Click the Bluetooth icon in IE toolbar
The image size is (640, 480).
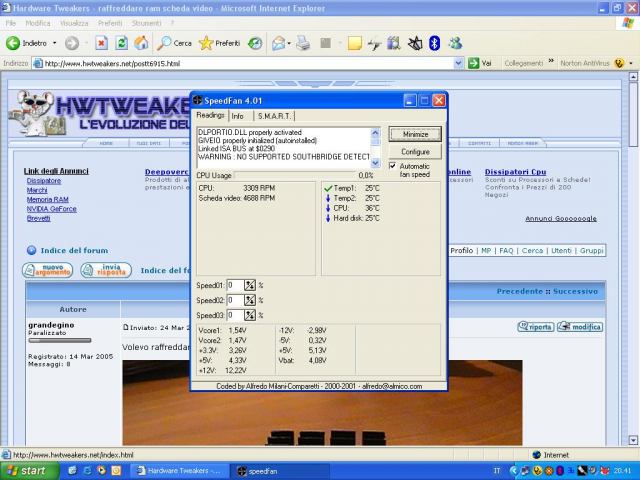(434, 43)
